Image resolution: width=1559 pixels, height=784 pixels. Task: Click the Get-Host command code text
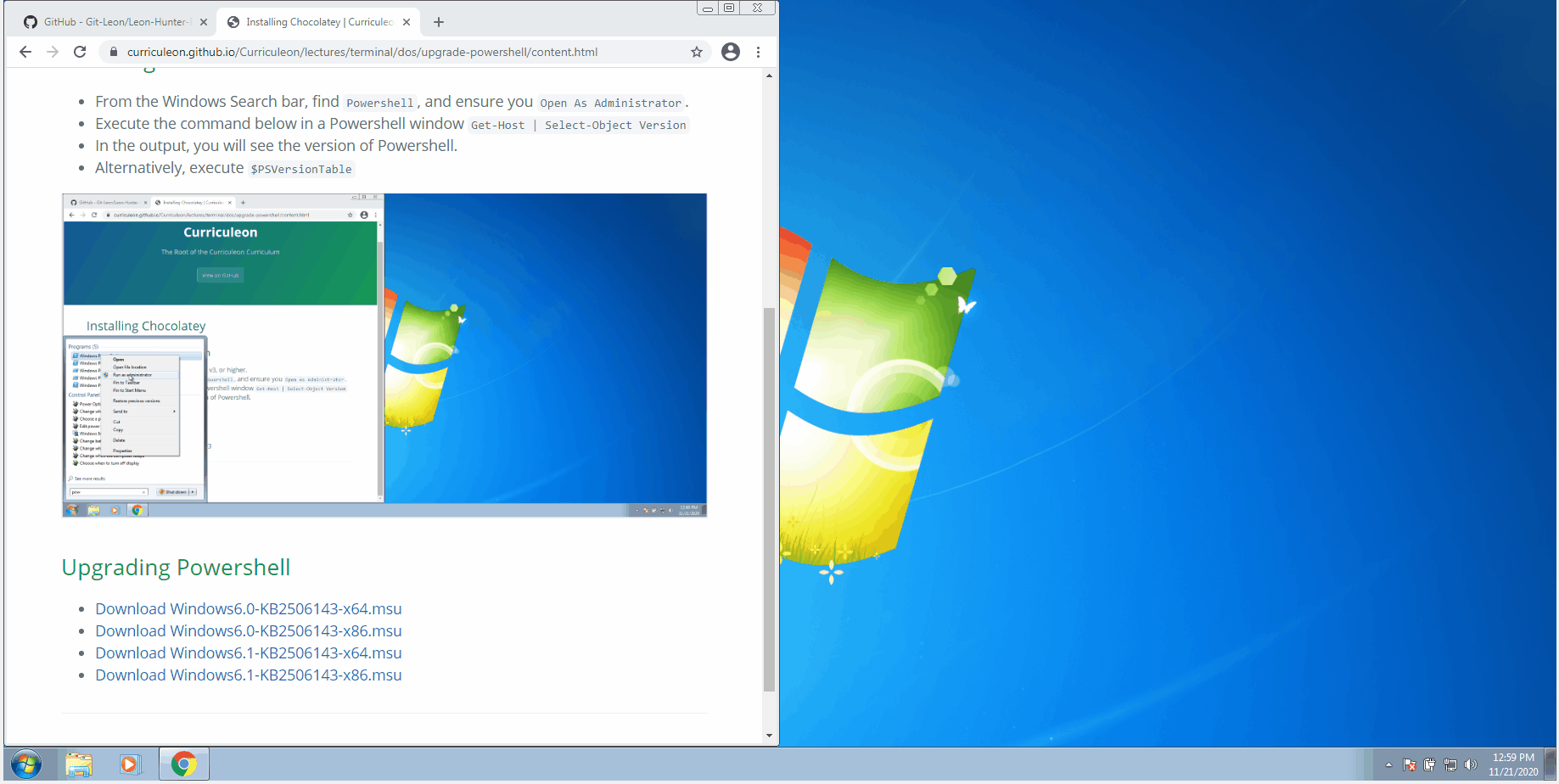(x=579, y=125)
